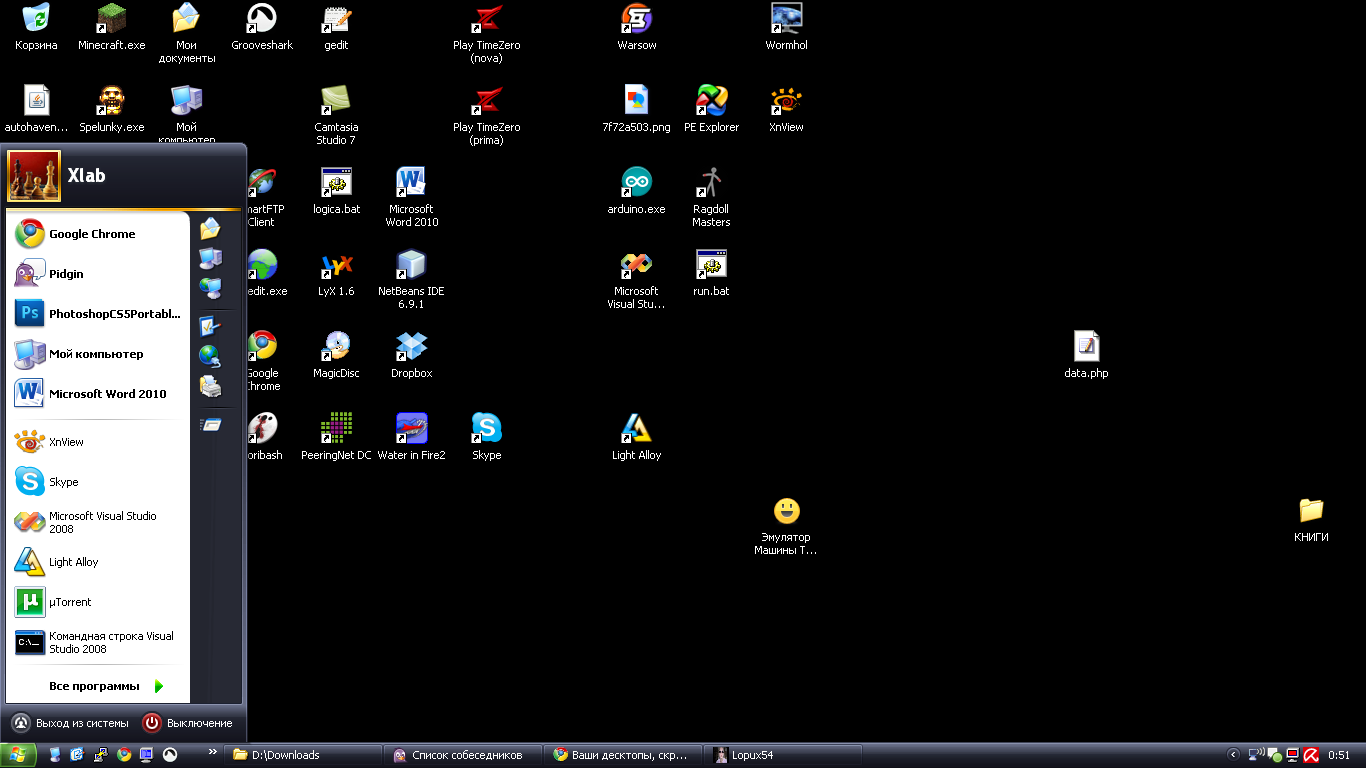The height and width of the screenshot is (768, 1366).
Task: Open PE Explorer desktop shortcut
Action: click(x=711, y=102)
